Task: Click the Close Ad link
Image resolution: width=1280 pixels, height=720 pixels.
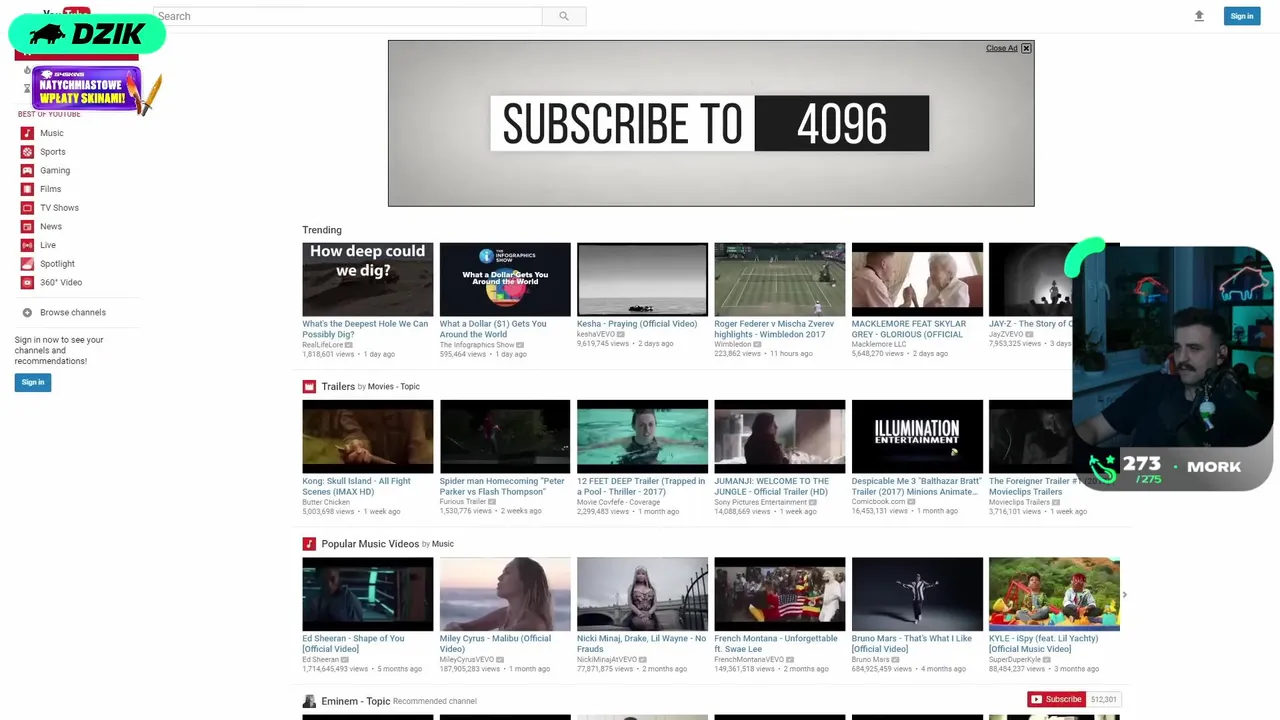Action: click(x=1001, y=48)
